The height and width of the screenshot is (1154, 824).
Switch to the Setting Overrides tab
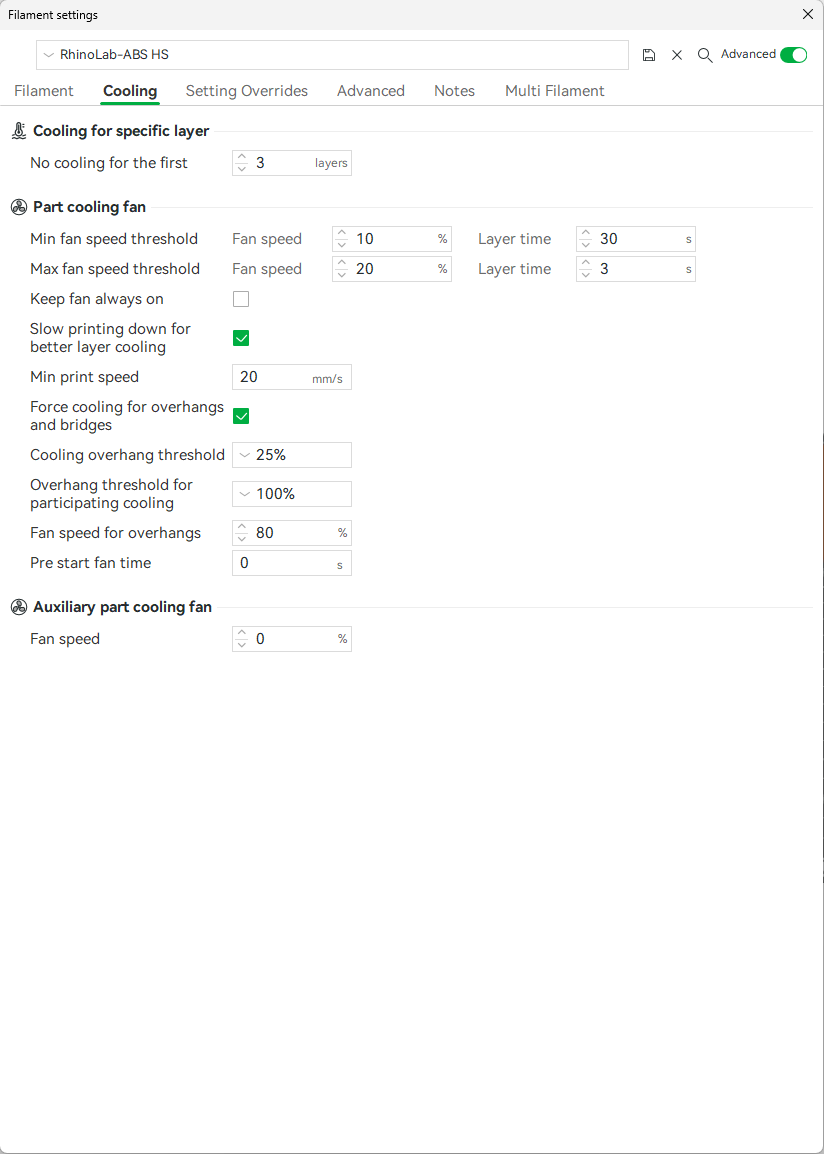[247, 91]
